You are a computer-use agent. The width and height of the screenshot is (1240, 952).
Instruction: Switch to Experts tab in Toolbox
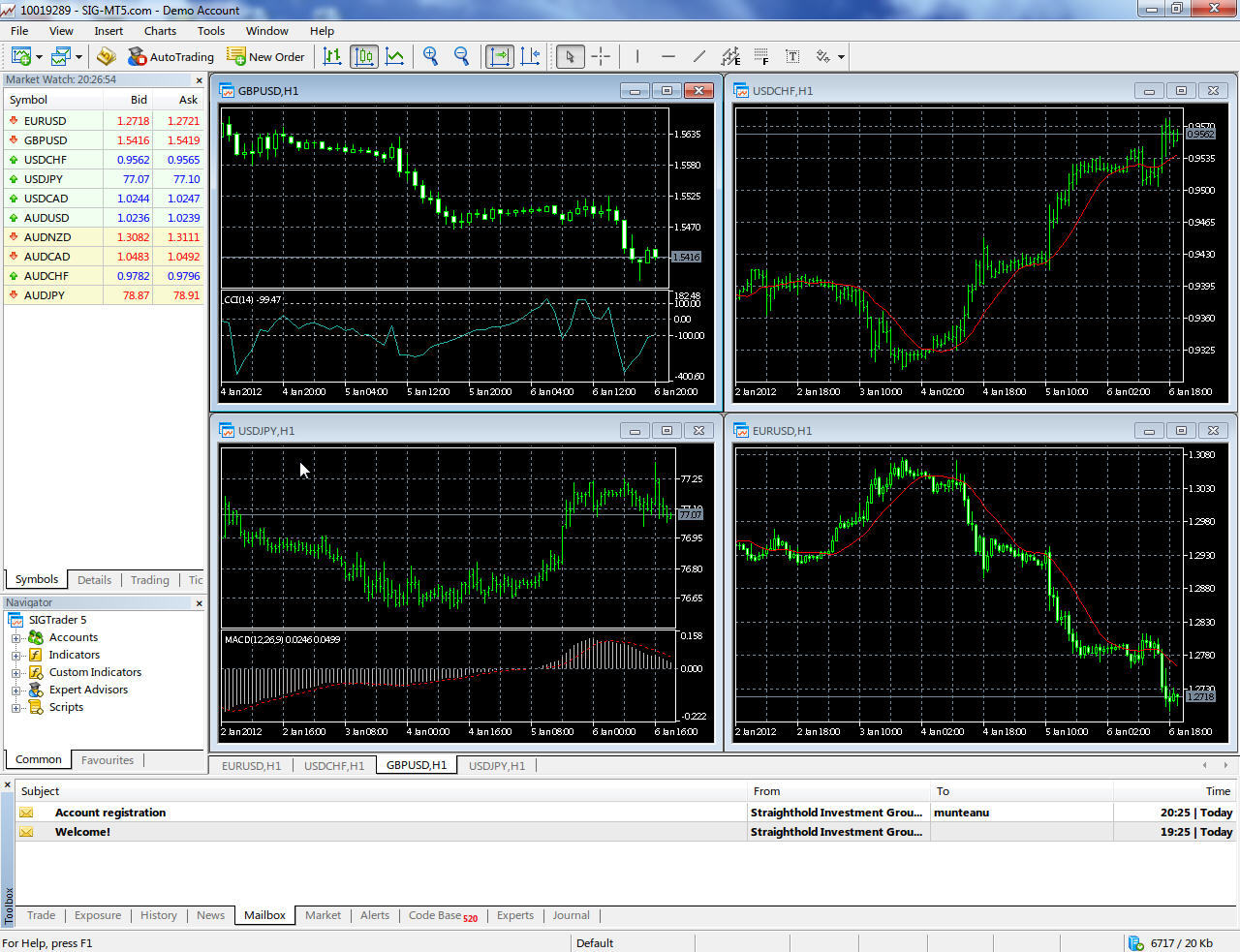pyautogui.click(x=515, y=915)
